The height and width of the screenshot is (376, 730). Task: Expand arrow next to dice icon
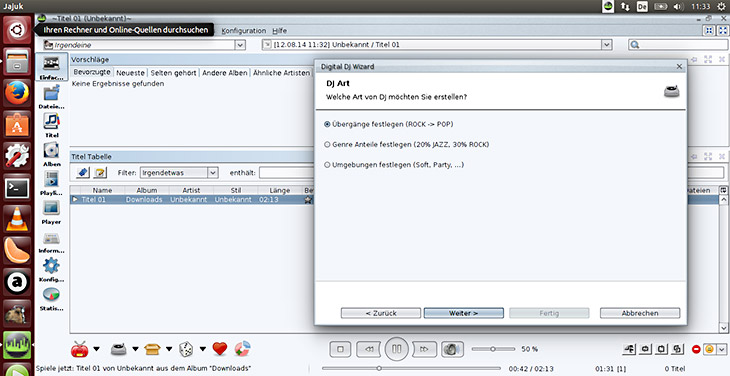[x=203, y=349]
